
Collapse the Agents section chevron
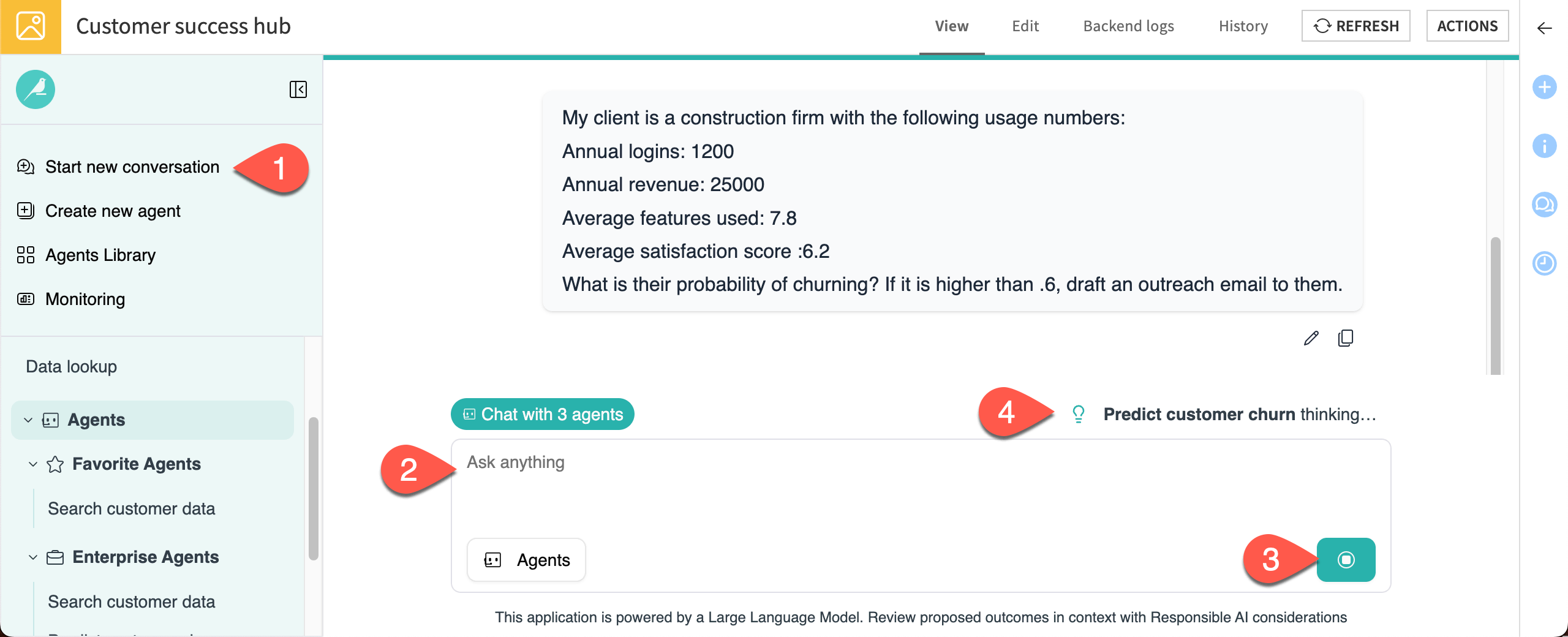(x=28, y=420)
